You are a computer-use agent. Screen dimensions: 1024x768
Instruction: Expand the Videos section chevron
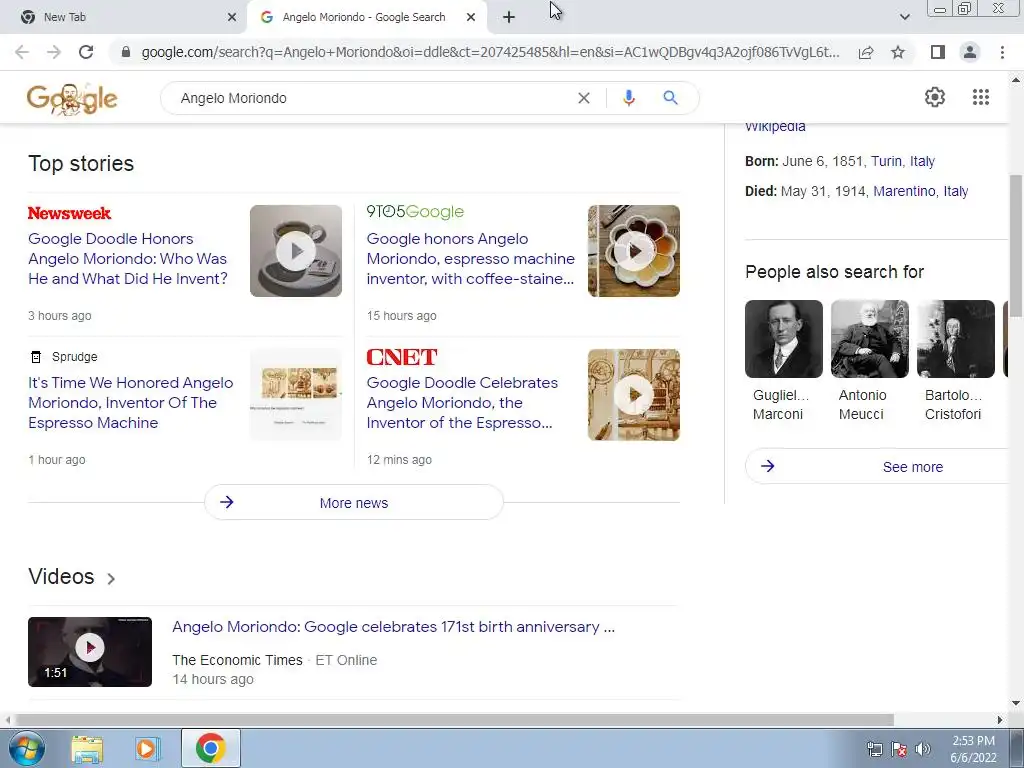[x=111, y=579]
